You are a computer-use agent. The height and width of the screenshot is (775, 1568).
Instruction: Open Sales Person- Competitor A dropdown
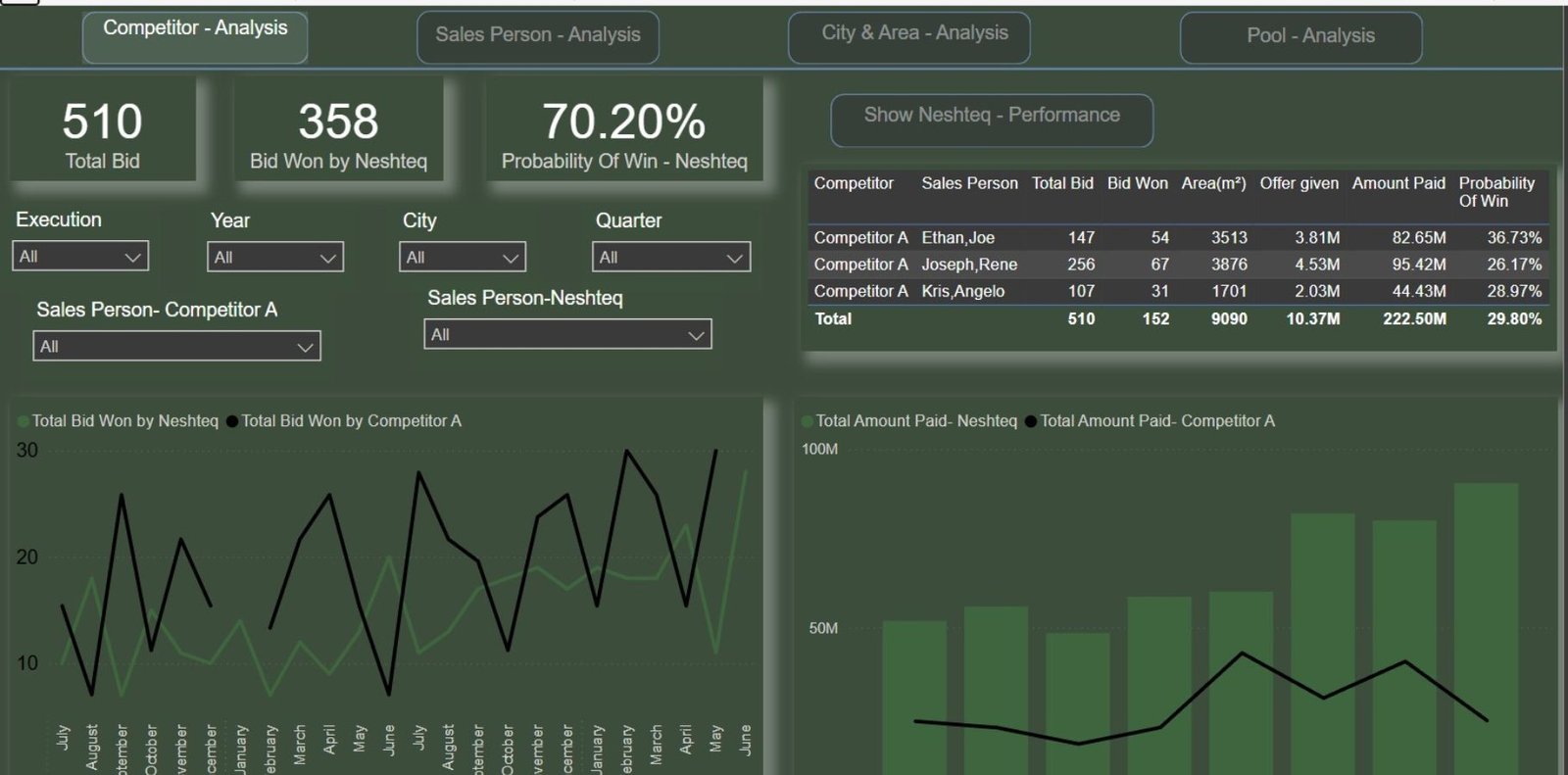[177, 346]
